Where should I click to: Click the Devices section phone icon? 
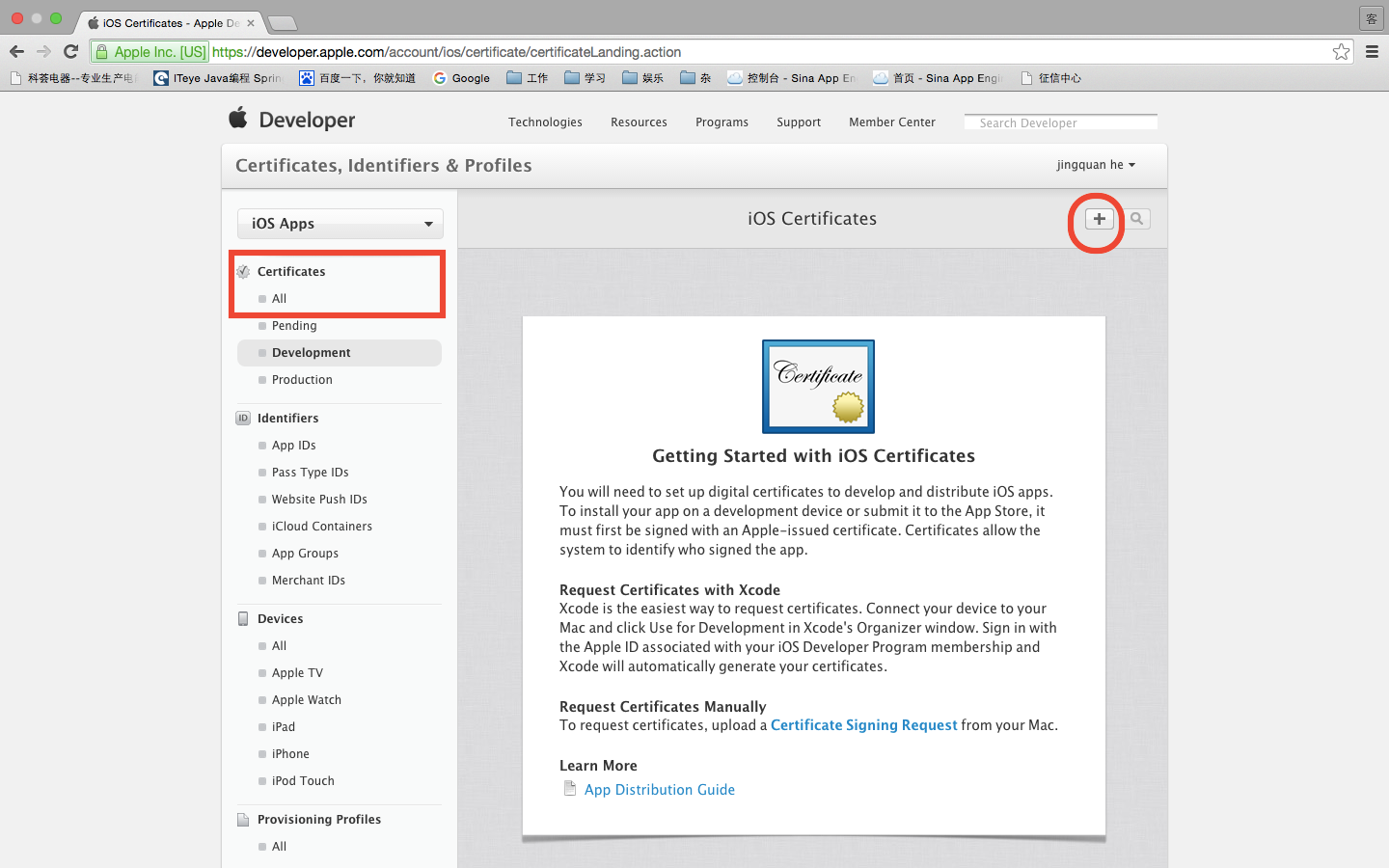pyautogui.click(x=243, y=619)
